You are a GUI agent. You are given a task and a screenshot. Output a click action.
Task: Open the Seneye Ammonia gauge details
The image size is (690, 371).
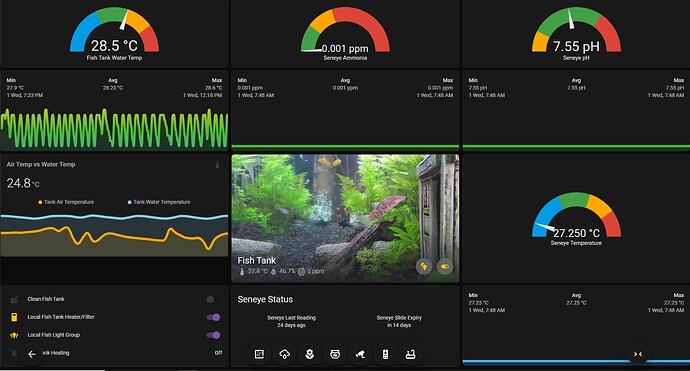click(x=345, y=33)
